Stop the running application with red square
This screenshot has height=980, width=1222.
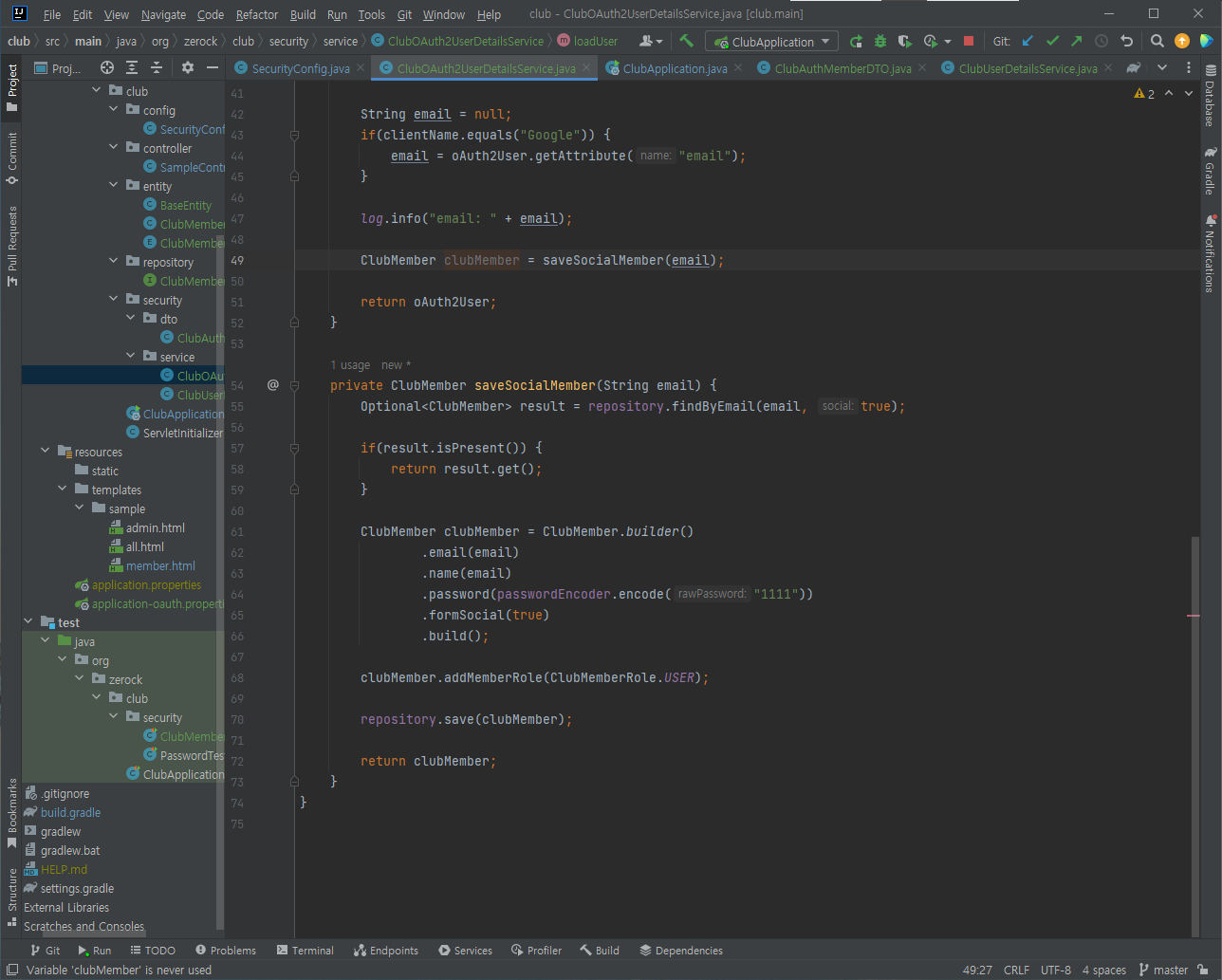[x=969, y=41]
